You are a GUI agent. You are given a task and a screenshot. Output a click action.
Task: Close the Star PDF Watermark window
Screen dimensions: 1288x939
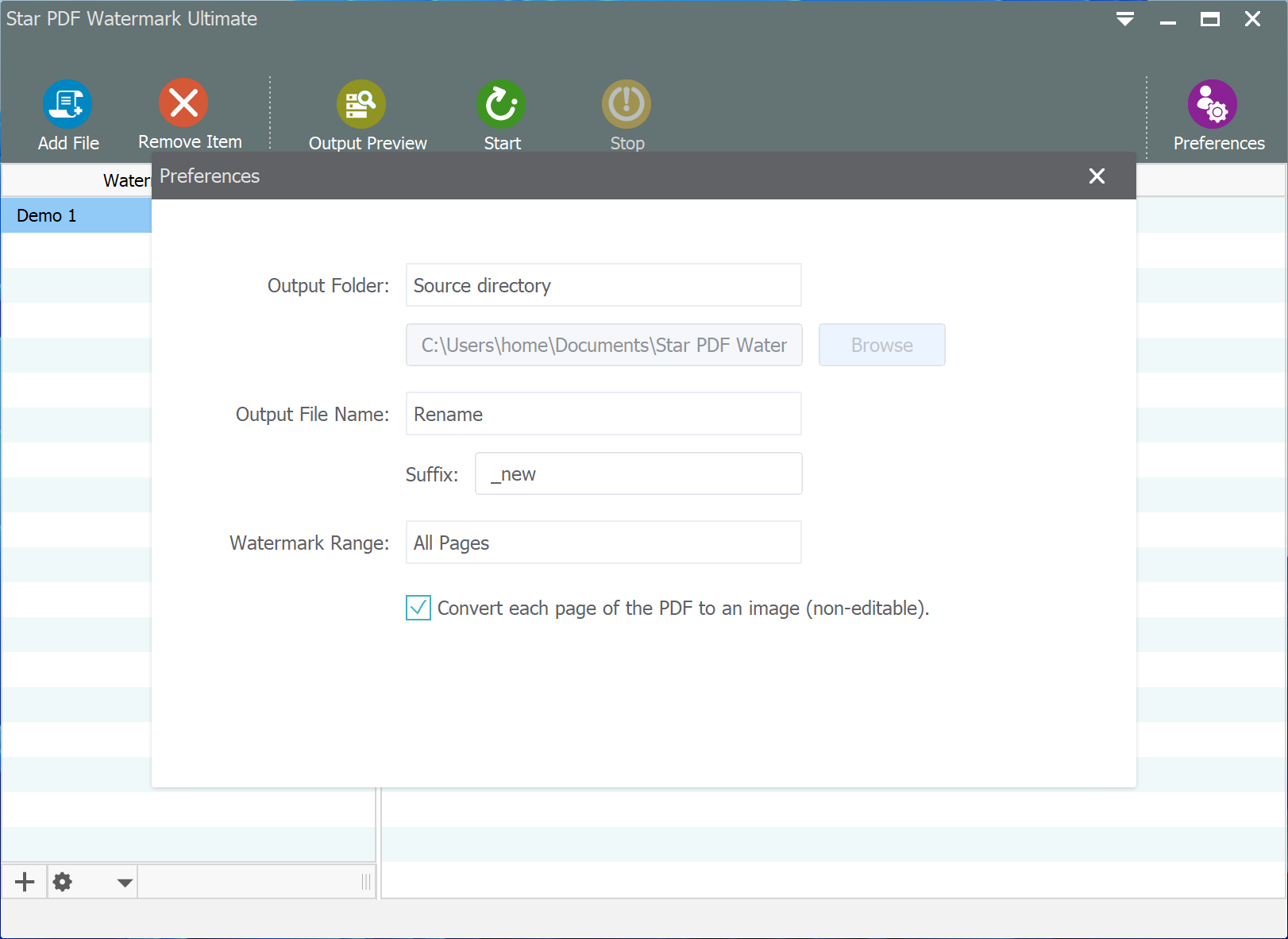point(1252,19)
